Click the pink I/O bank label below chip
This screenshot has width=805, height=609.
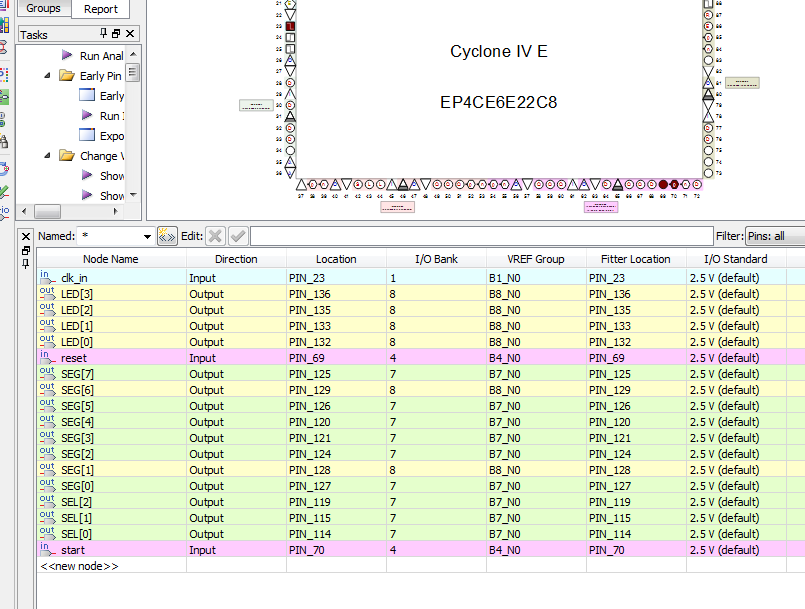point(397,207)
